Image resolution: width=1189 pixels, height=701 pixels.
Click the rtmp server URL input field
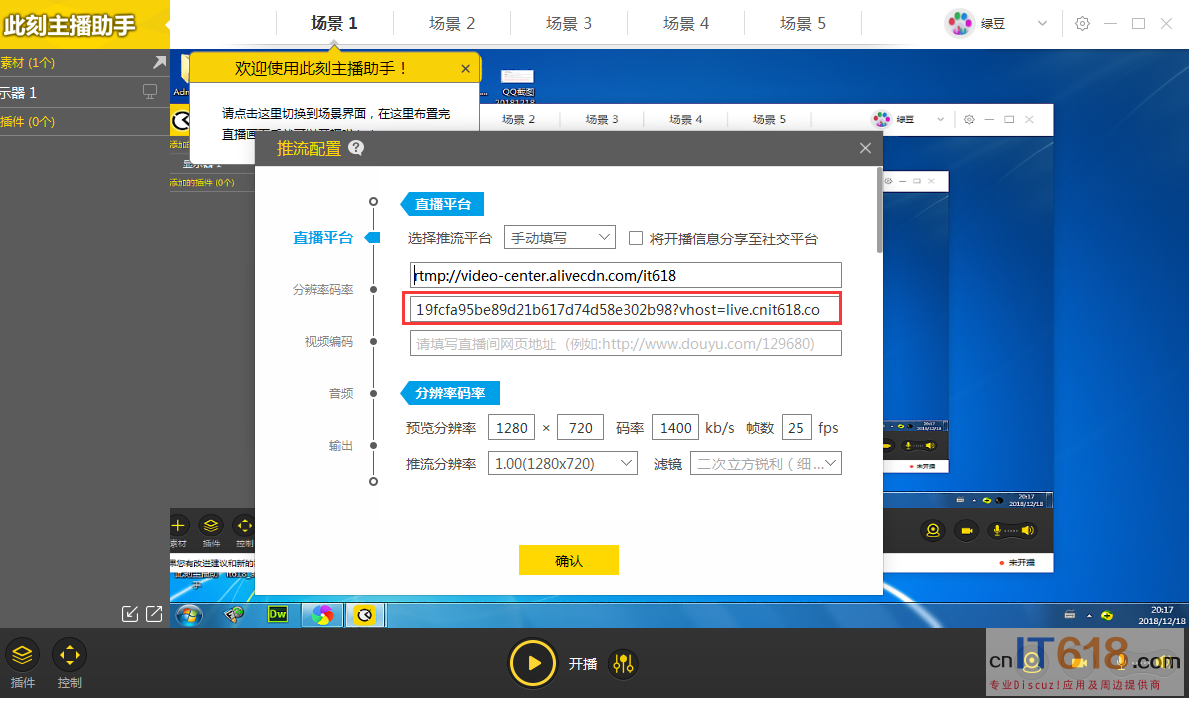pos(625,275)
